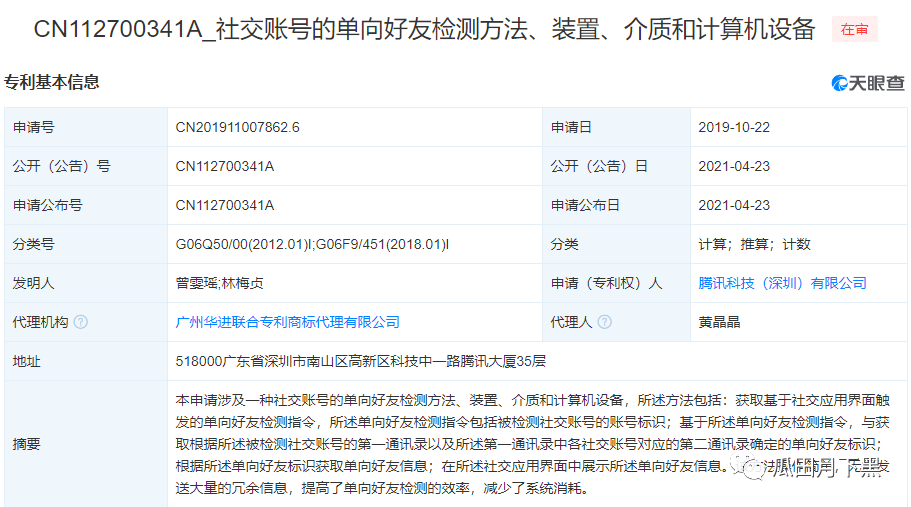This screenshot has height=507, width=911.
Task: Click the 在审 status badge
Action: (x=855, y=30)
